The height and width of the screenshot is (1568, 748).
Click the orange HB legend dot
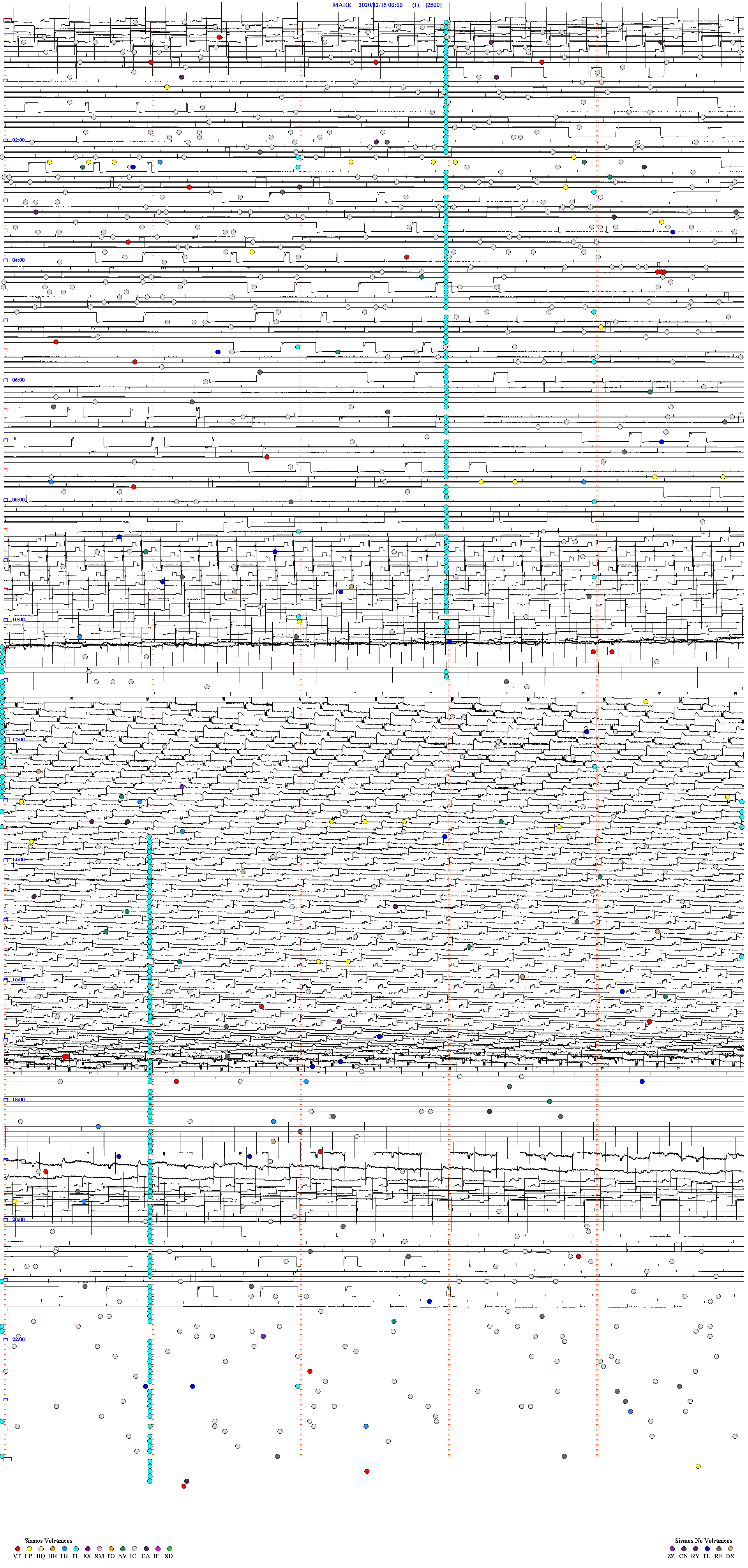click(x=53, y=1549)
